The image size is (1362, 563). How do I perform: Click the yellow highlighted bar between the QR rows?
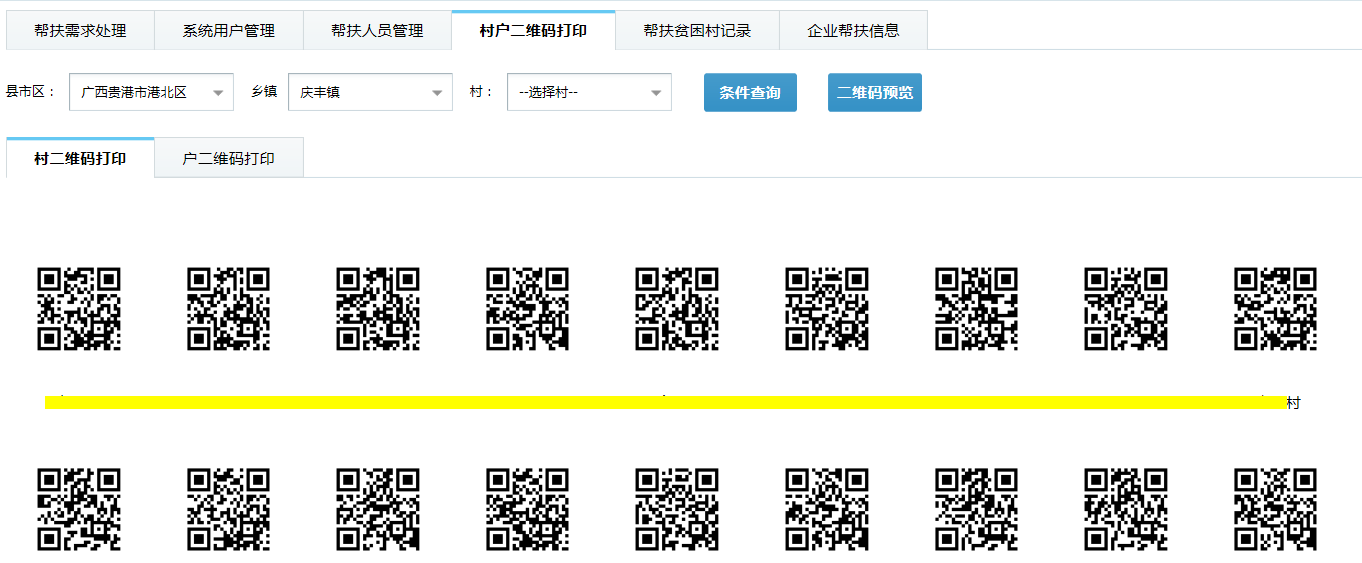click(665, 402)
